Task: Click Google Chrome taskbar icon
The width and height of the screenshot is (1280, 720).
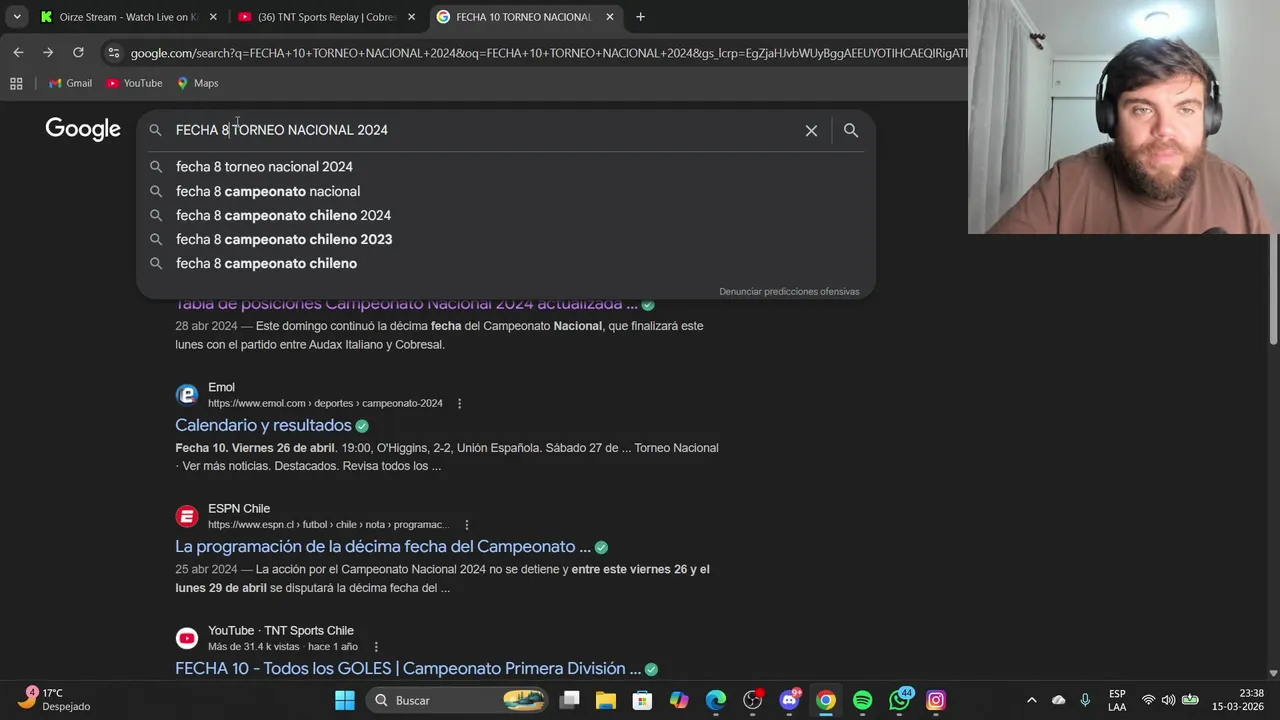Action: click(826, 700)
